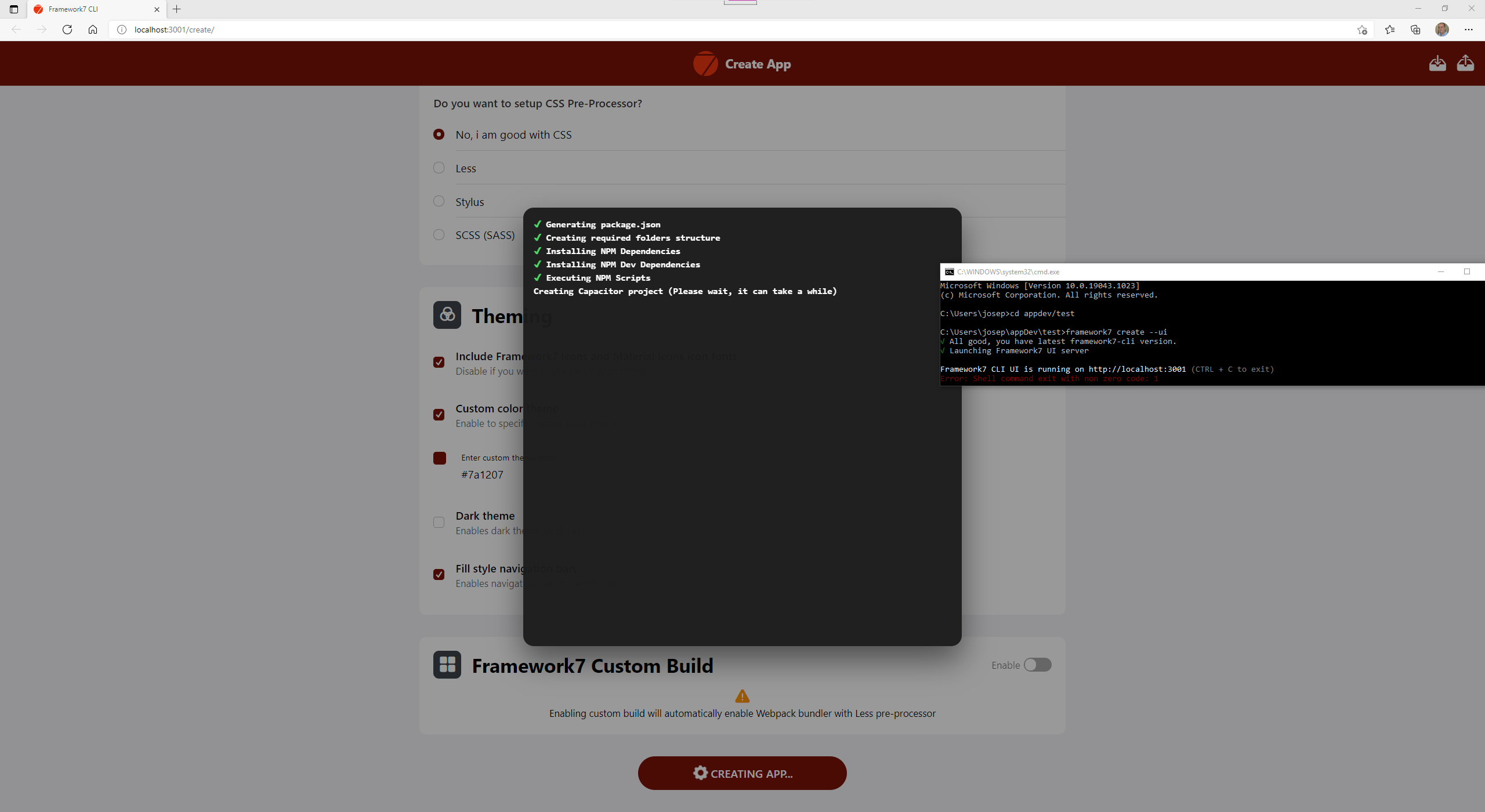Click the export config icon in the header
Viewport: 1485px width, 812px height.
[1465, 63]
